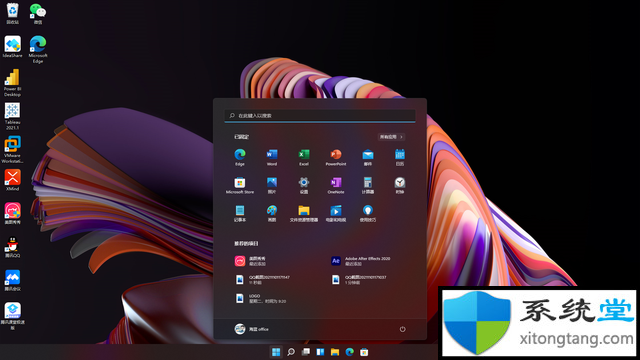Select the Tencent Classroom desktop shortcut
The height and width of the screenshot is (360, 640).
click(12, 316)
